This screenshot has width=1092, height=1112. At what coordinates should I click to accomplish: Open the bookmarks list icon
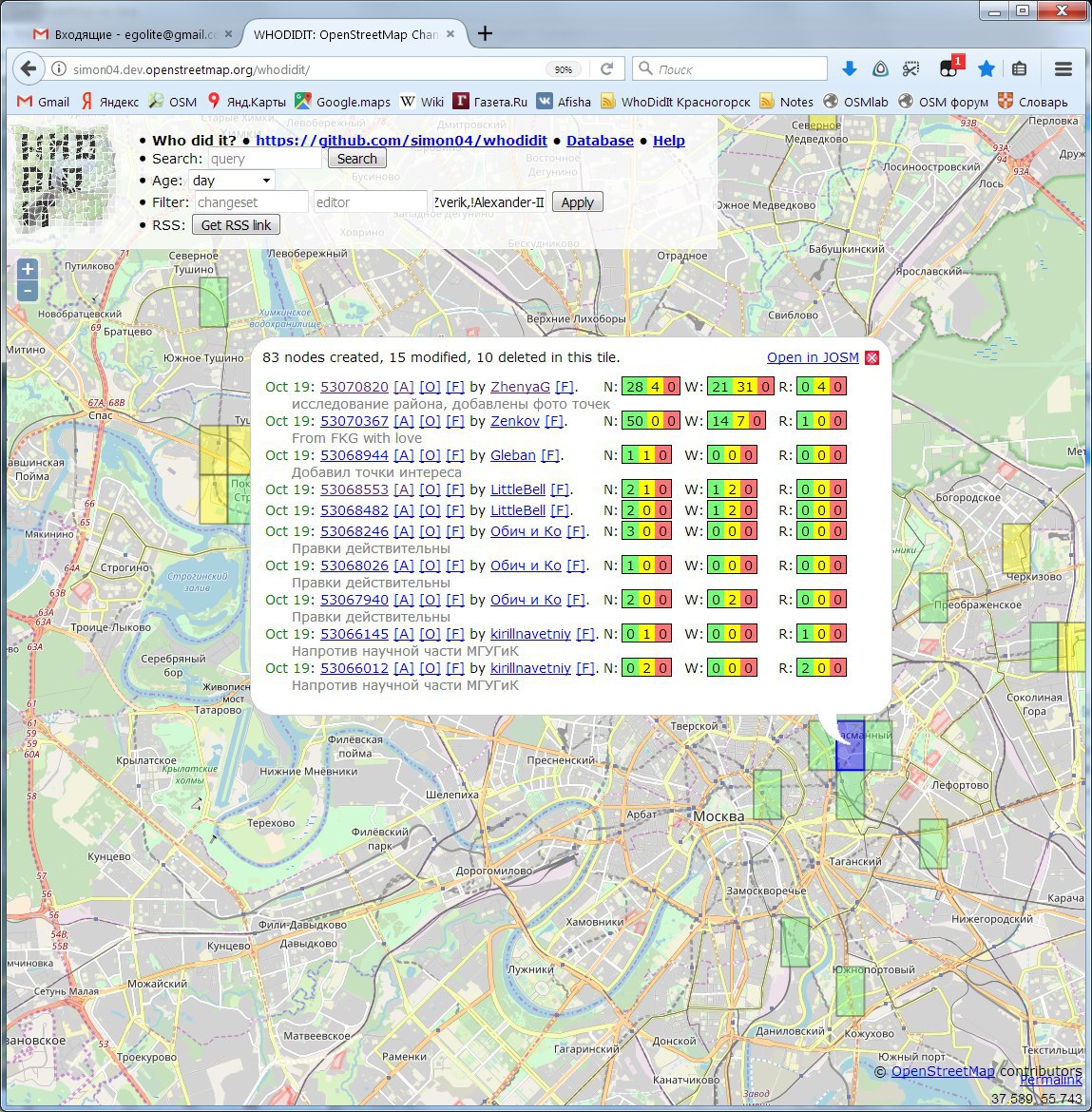click(x=1019, y=68)
